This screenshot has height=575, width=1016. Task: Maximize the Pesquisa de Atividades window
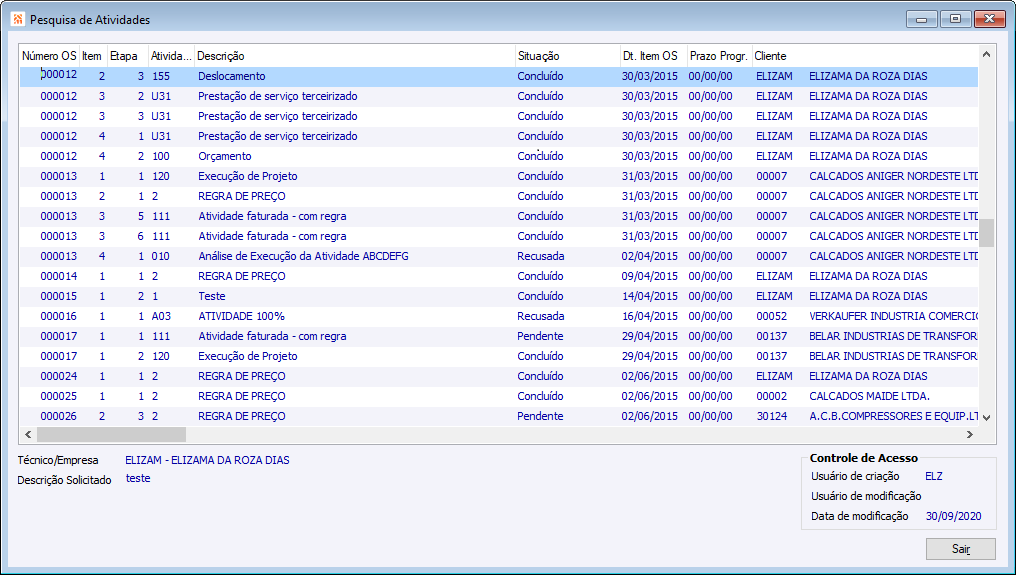pyautogui.click(x=955, y=19)
